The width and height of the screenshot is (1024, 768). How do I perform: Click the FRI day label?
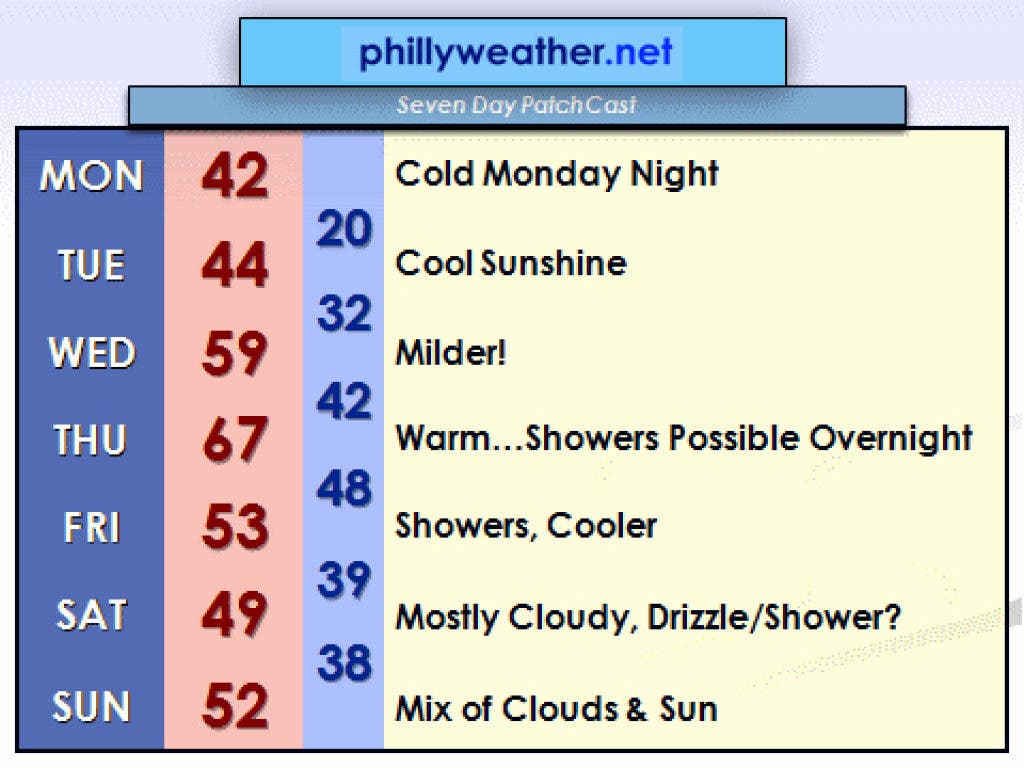tap(92, 527)
